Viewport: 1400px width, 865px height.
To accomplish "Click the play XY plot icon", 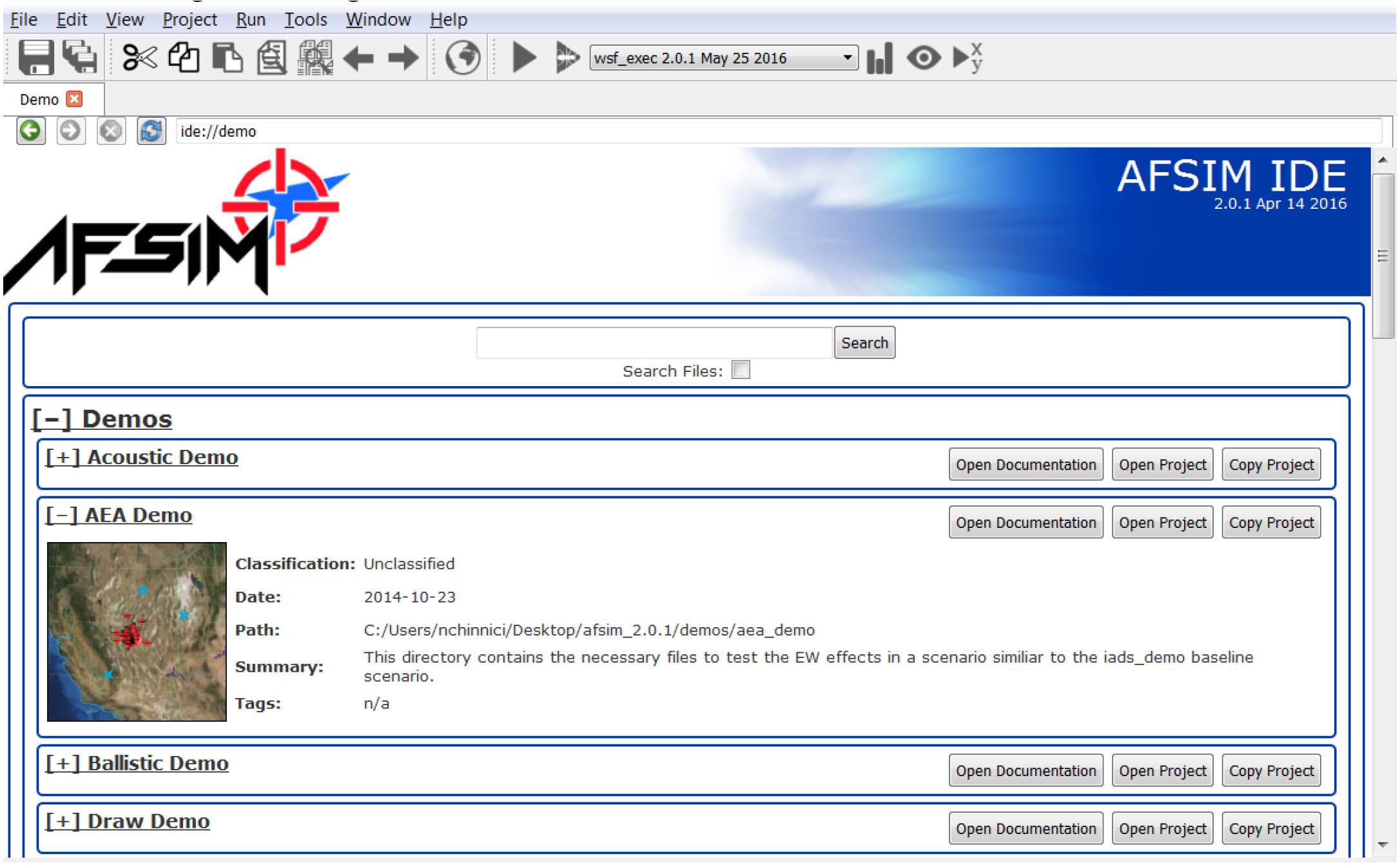I will click(x=967, y=58).
